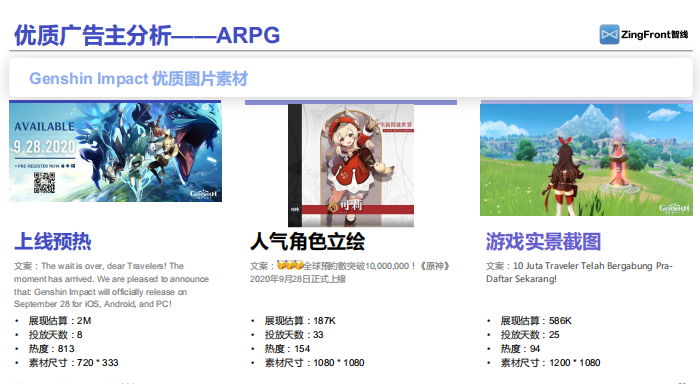Click the ZingFront智线 brand text

click(x=654, y=34)
